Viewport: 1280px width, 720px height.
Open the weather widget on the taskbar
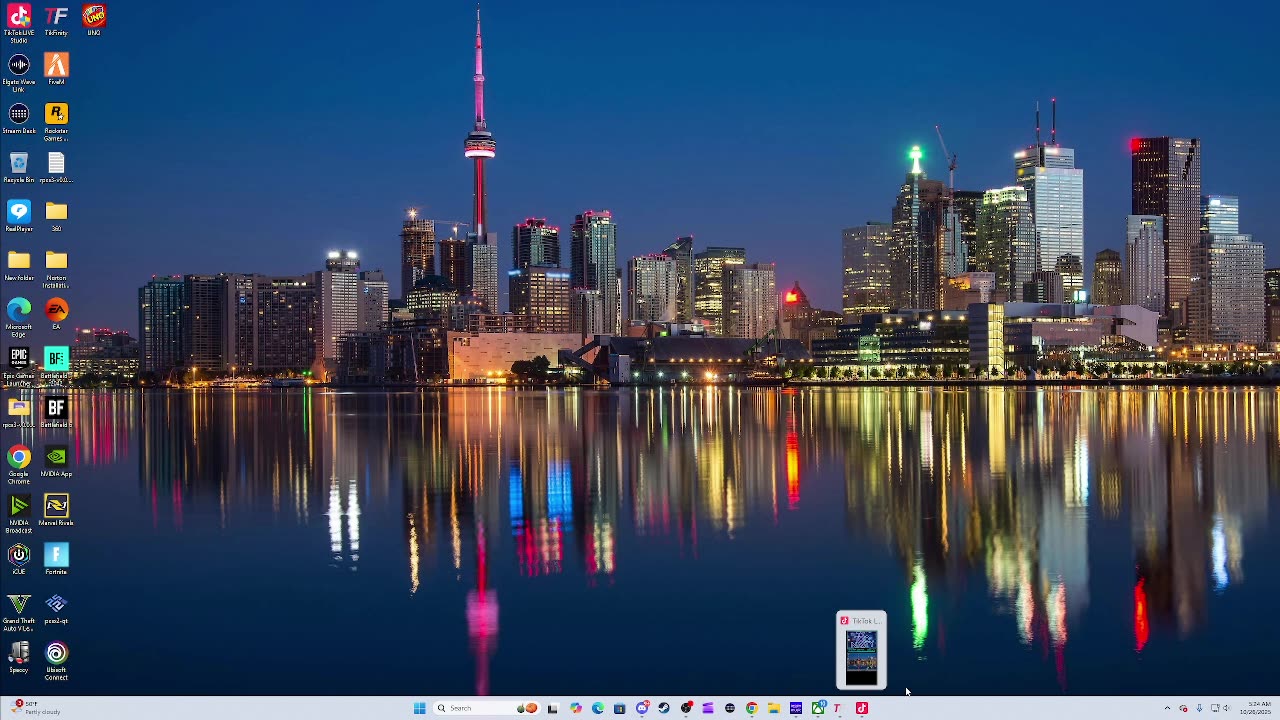[36, 708]
